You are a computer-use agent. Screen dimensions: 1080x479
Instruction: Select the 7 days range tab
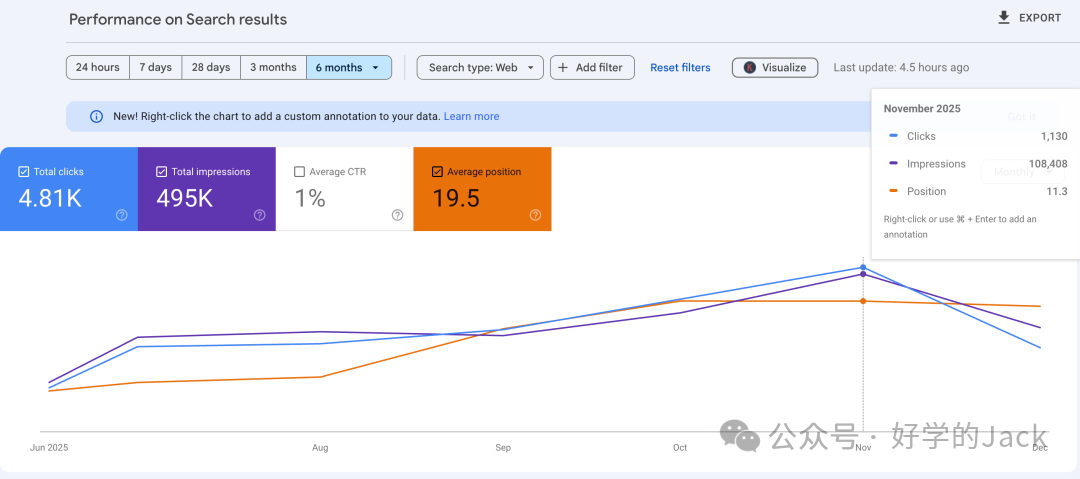click(156, 68)
